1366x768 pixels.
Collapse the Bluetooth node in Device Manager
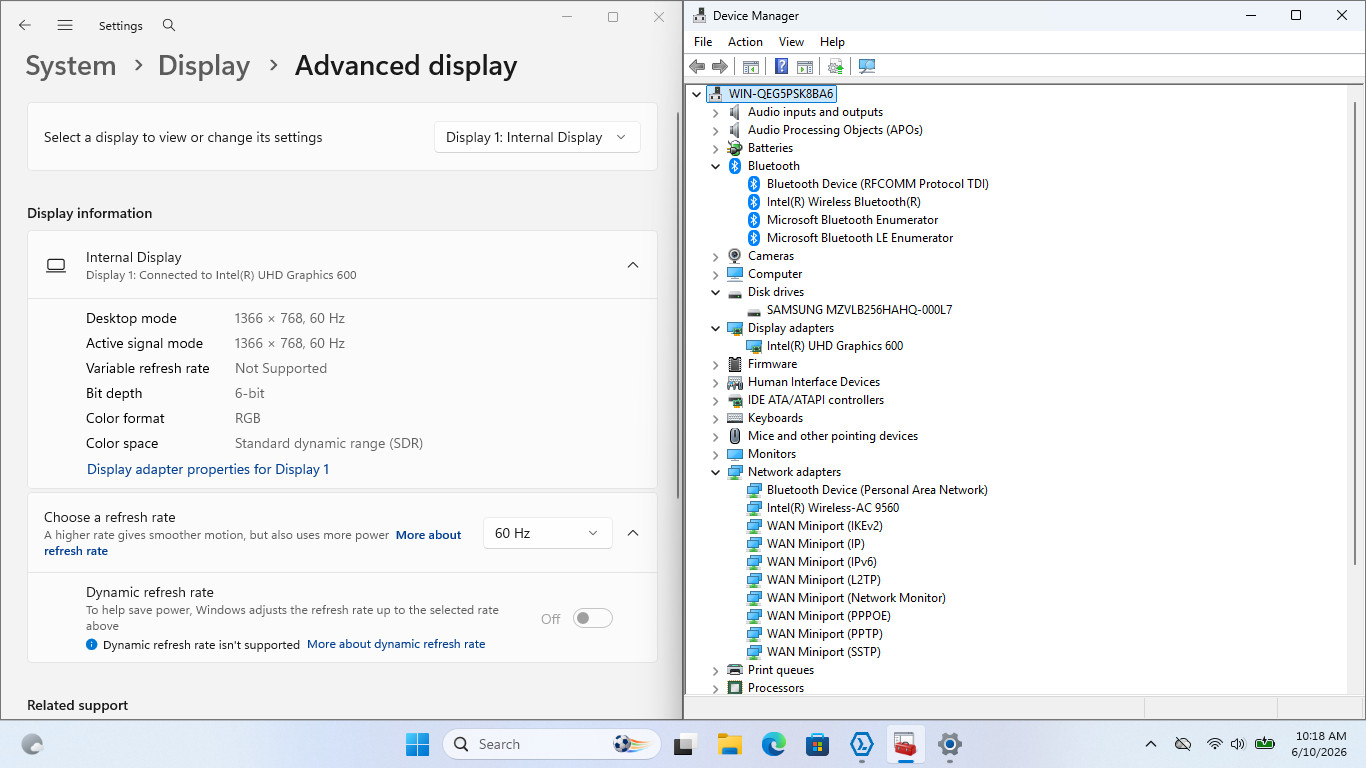point(715,166)
